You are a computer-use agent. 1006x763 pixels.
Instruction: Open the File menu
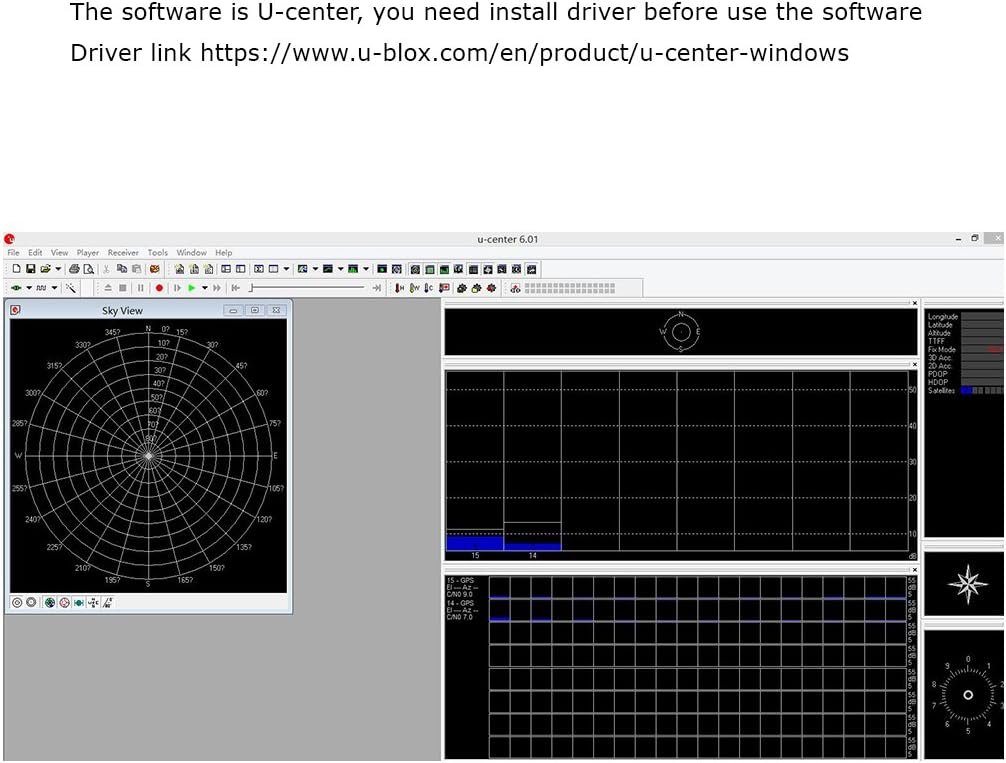(13, 253)
